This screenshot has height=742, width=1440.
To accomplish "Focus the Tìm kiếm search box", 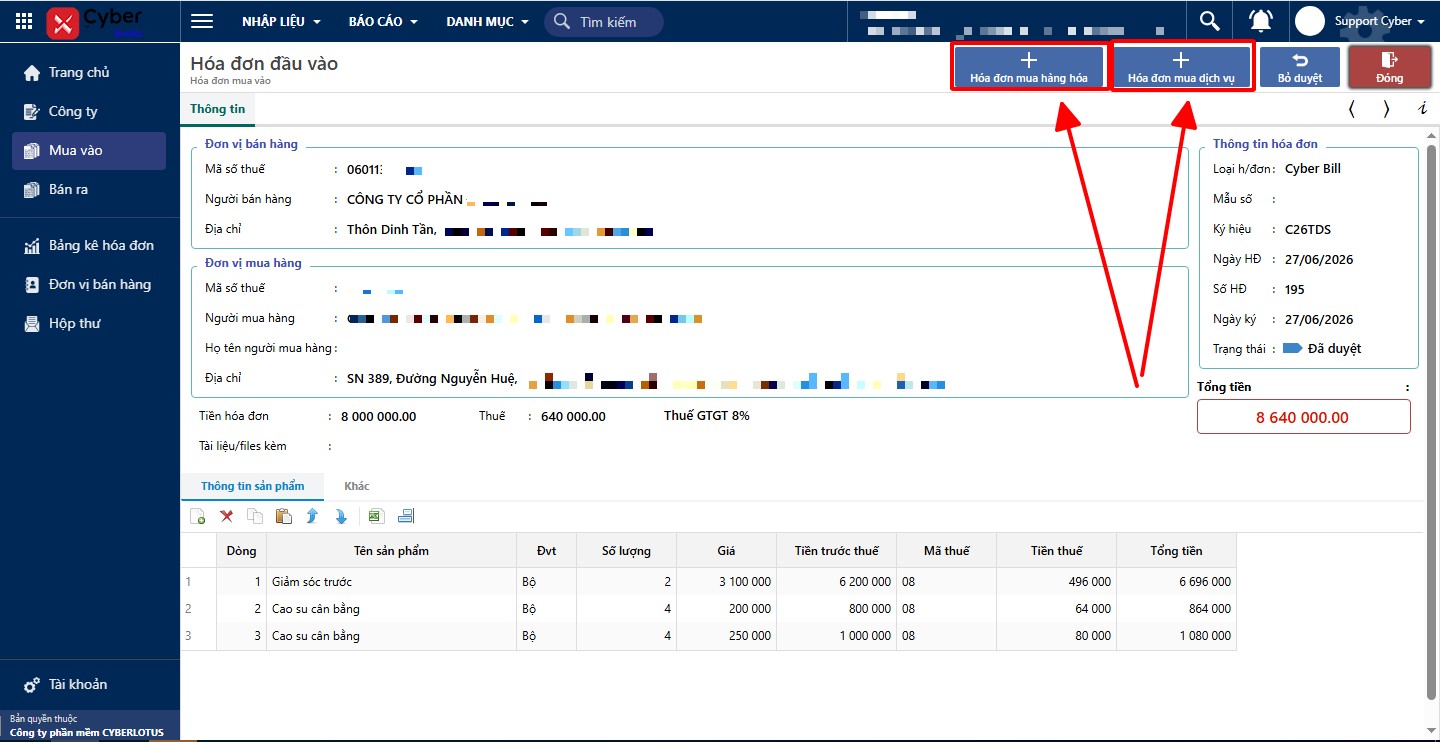I will point(604,22).
